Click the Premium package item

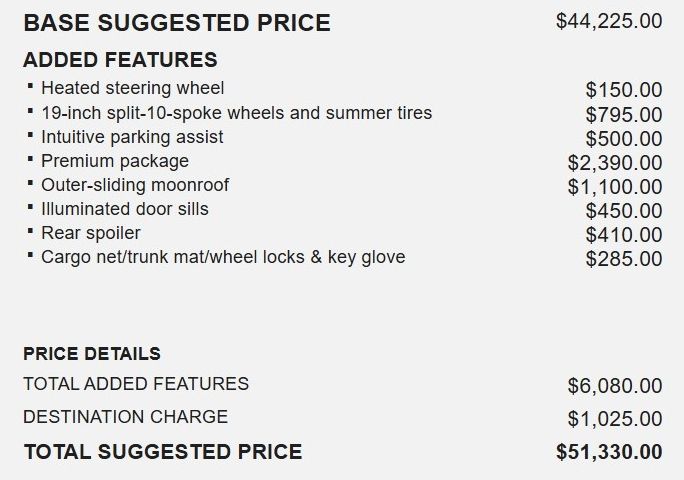[115, 161]
